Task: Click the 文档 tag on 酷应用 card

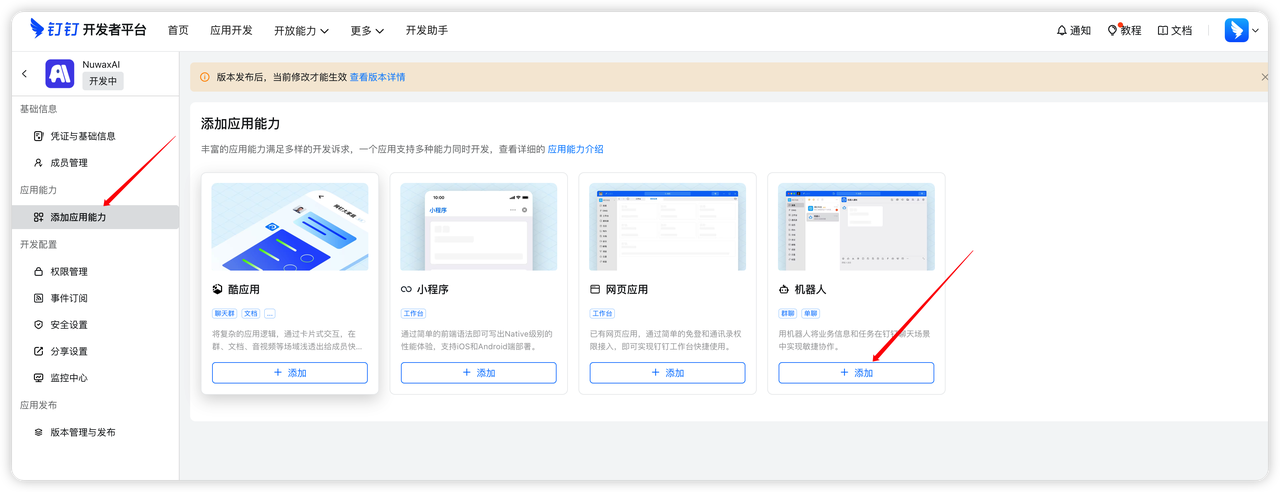Action: (x=250, y=313)
